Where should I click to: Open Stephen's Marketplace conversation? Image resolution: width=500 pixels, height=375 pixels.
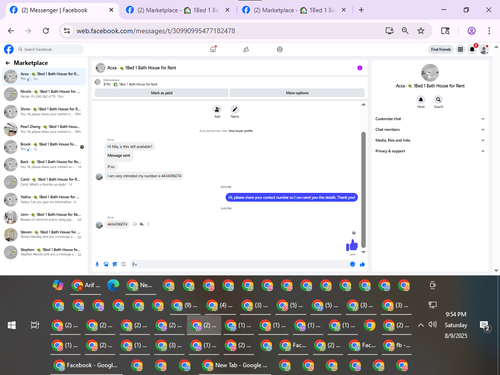point(44,252)
